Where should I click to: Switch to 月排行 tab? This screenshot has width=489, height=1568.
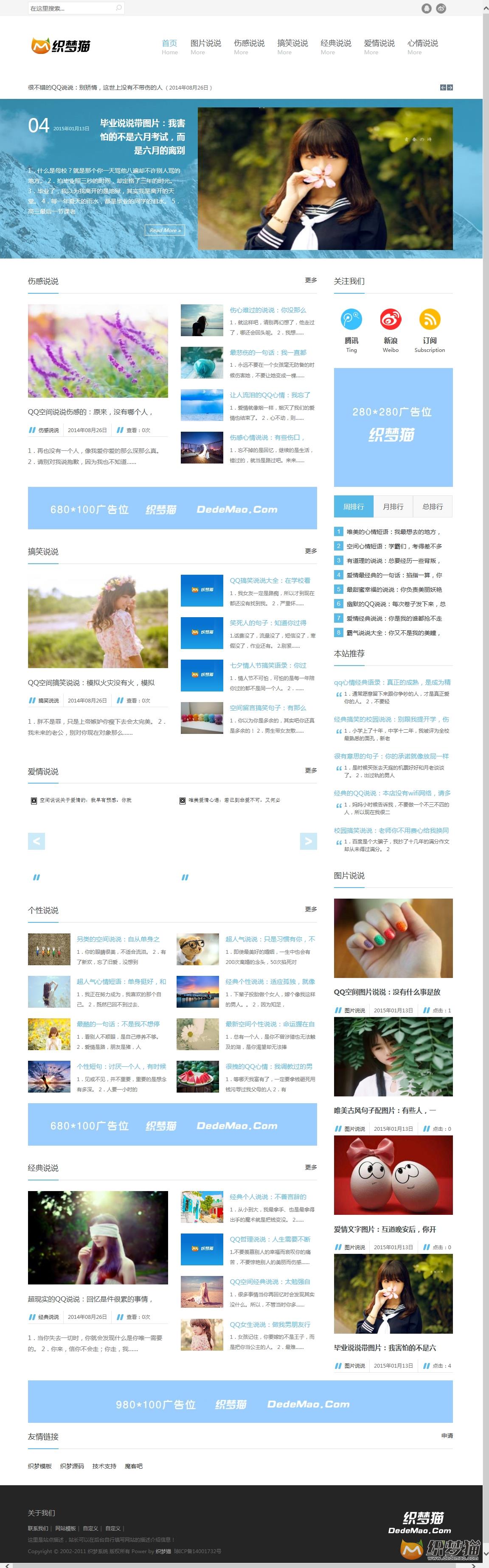tap(393, 506)
